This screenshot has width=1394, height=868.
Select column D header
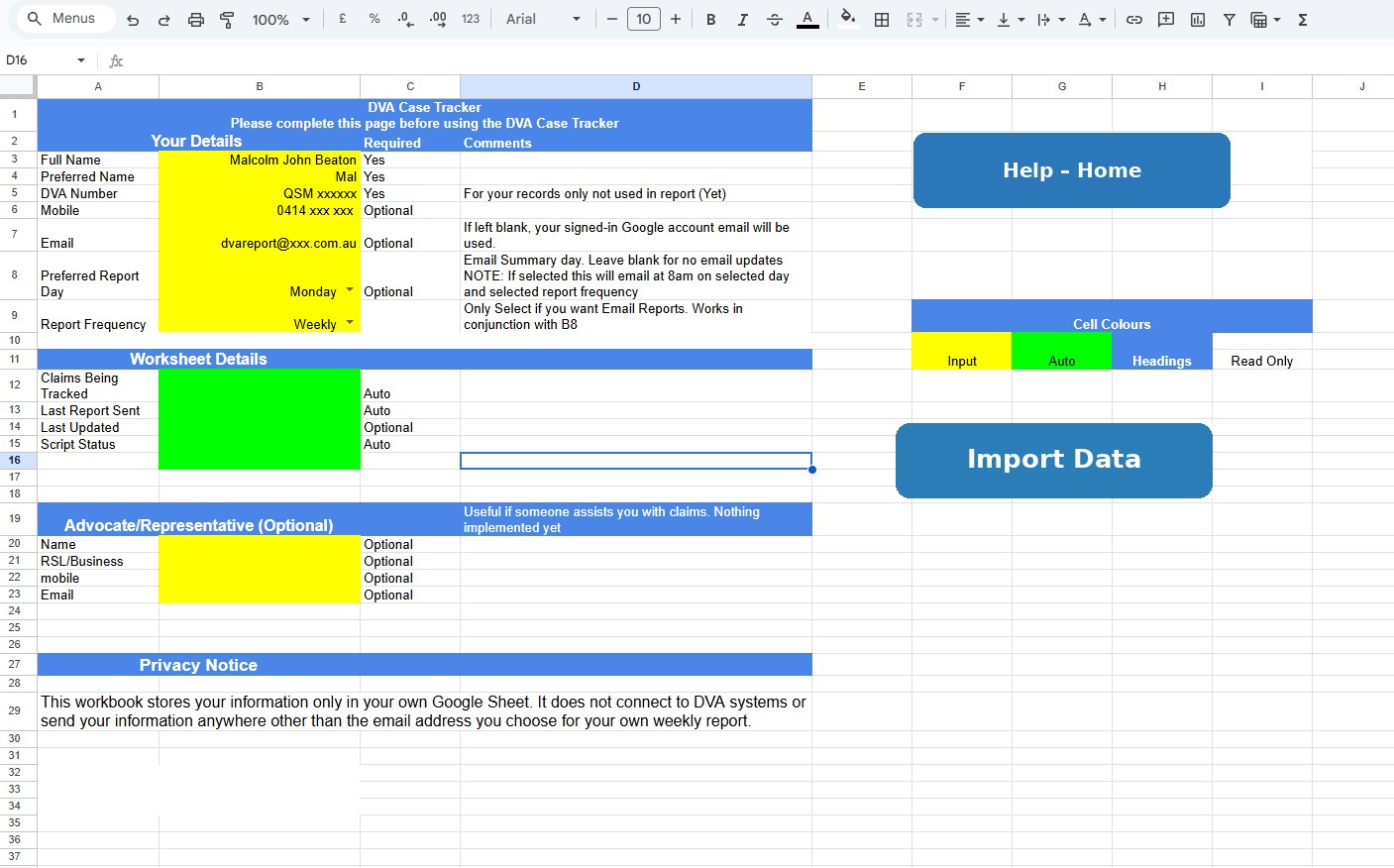pos(636,86)
